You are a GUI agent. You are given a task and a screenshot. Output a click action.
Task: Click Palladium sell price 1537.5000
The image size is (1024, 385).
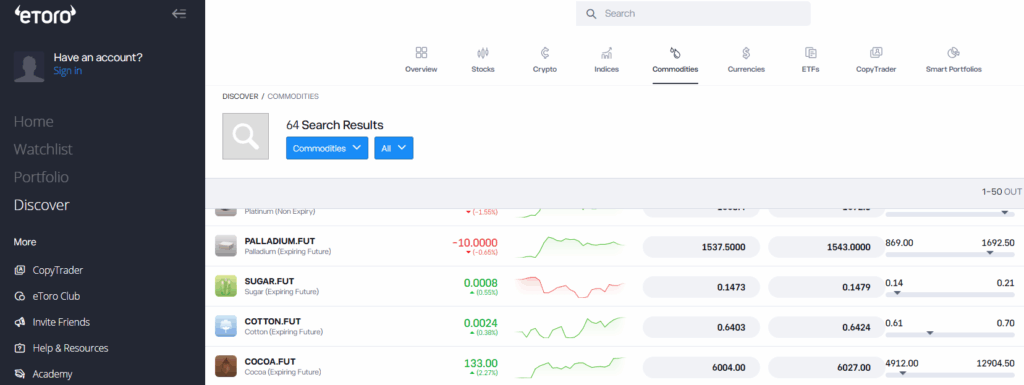click(702, 247)
